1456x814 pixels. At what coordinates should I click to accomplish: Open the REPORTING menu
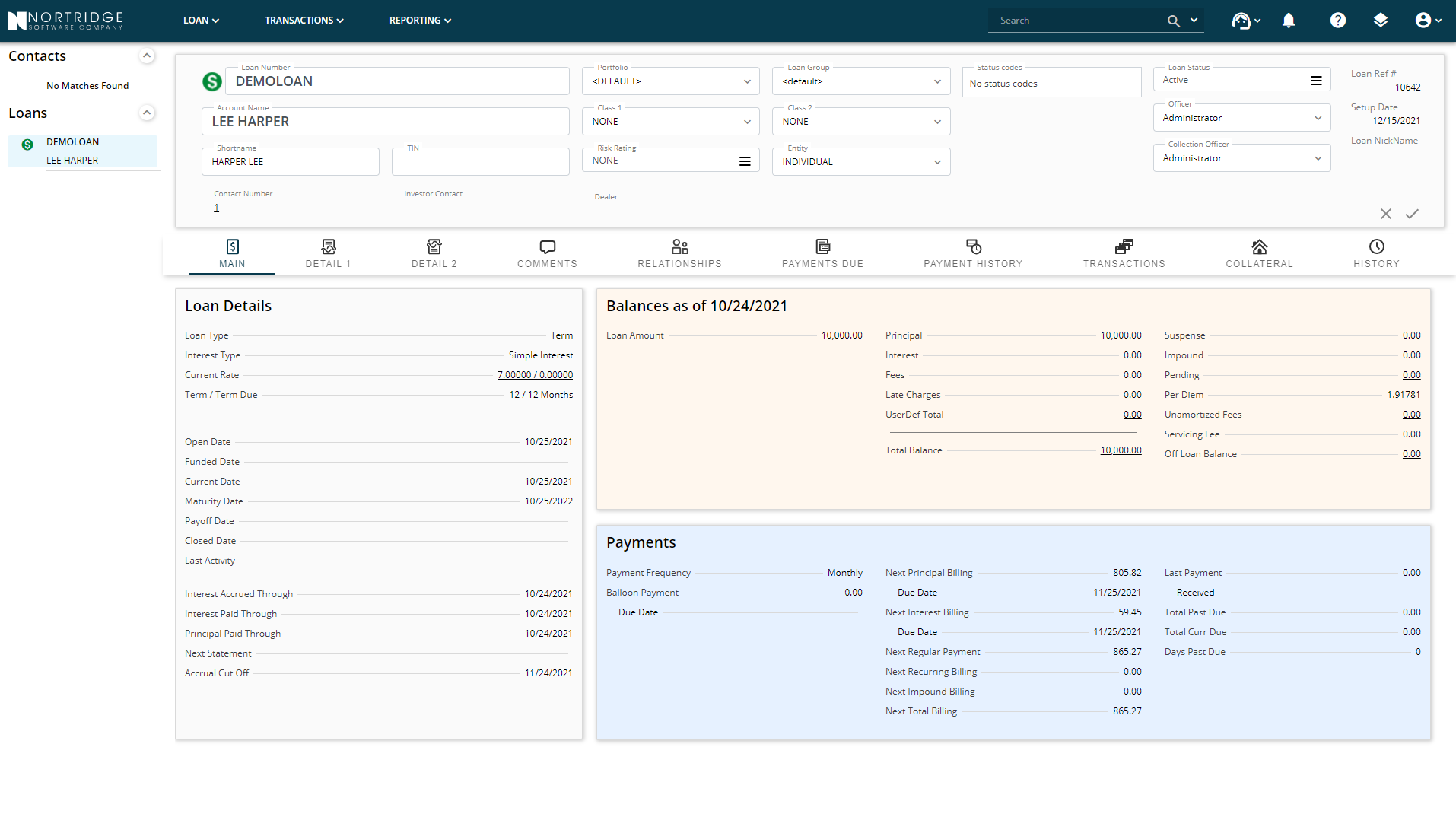[420, 21]
